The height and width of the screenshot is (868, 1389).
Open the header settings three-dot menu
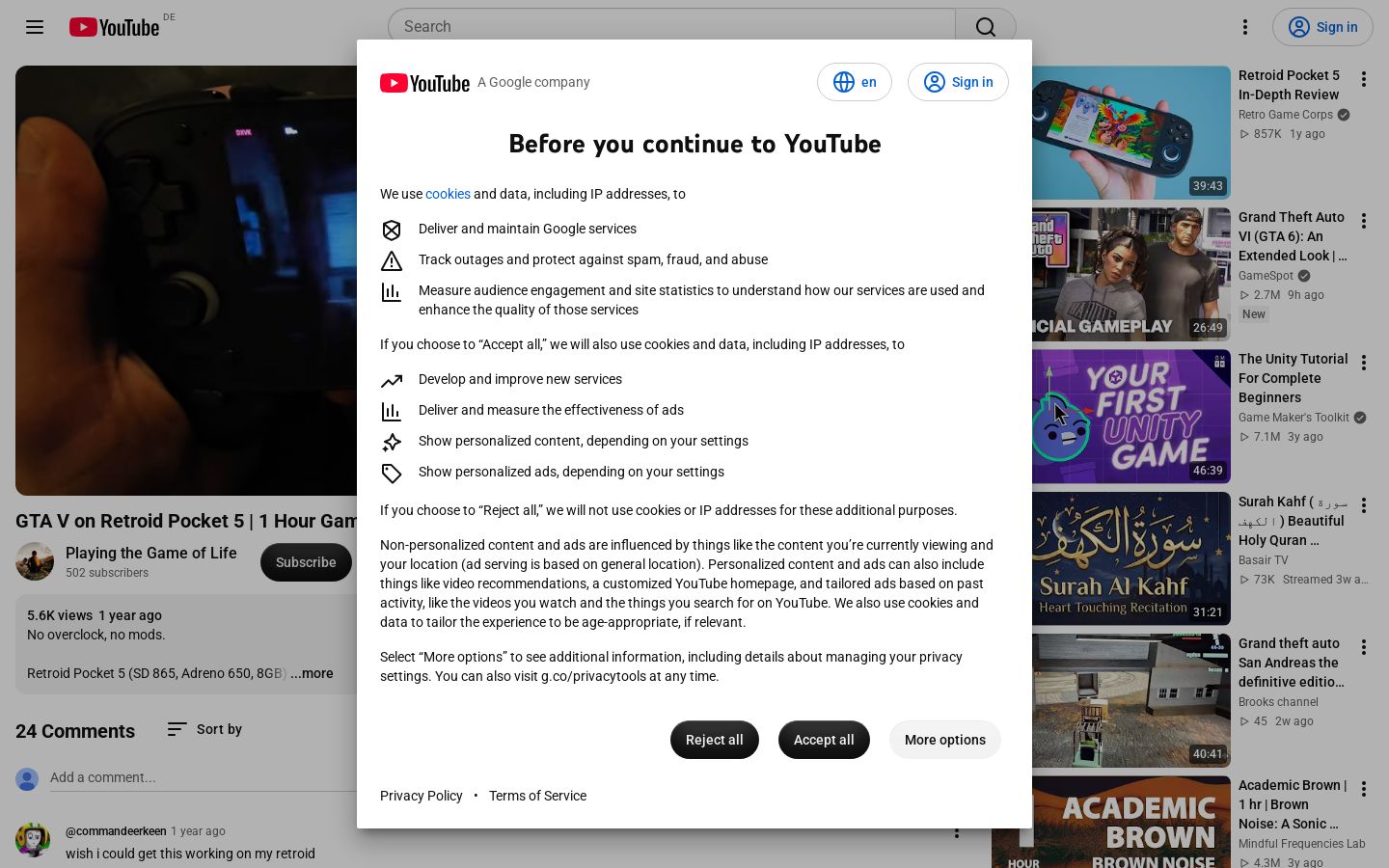(1245, 27)
